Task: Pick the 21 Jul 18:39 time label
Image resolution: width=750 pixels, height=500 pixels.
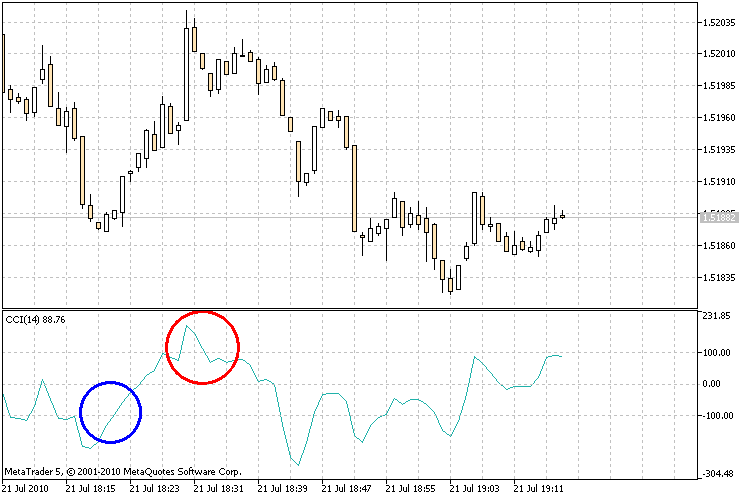Action: pos(282,489)
